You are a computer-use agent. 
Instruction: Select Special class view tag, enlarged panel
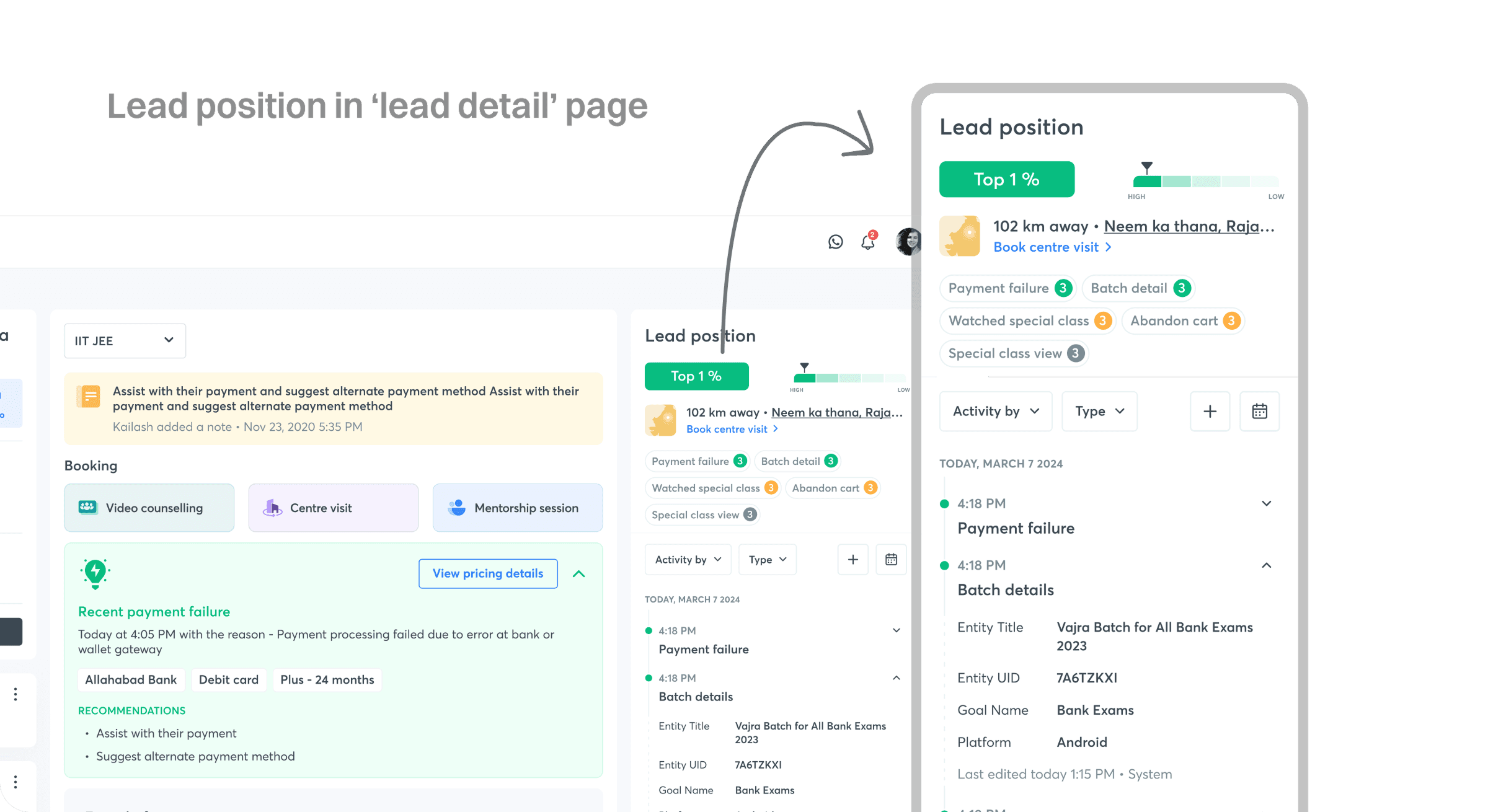1014,353
